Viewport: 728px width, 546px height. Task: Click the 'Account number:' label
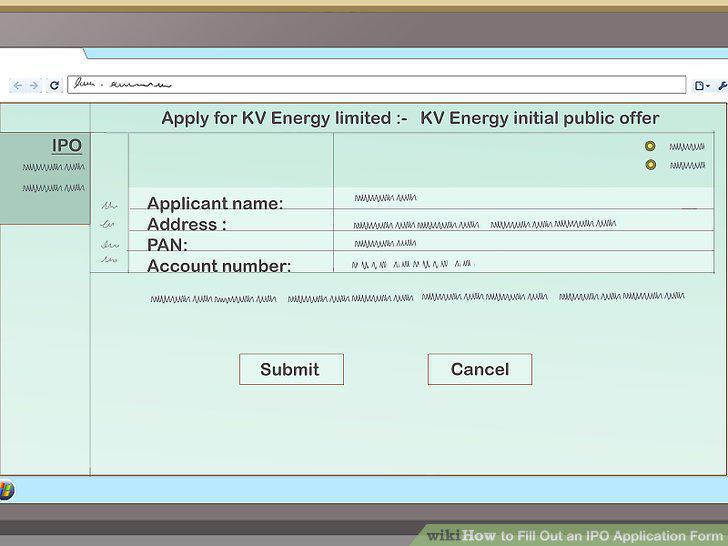219,266
